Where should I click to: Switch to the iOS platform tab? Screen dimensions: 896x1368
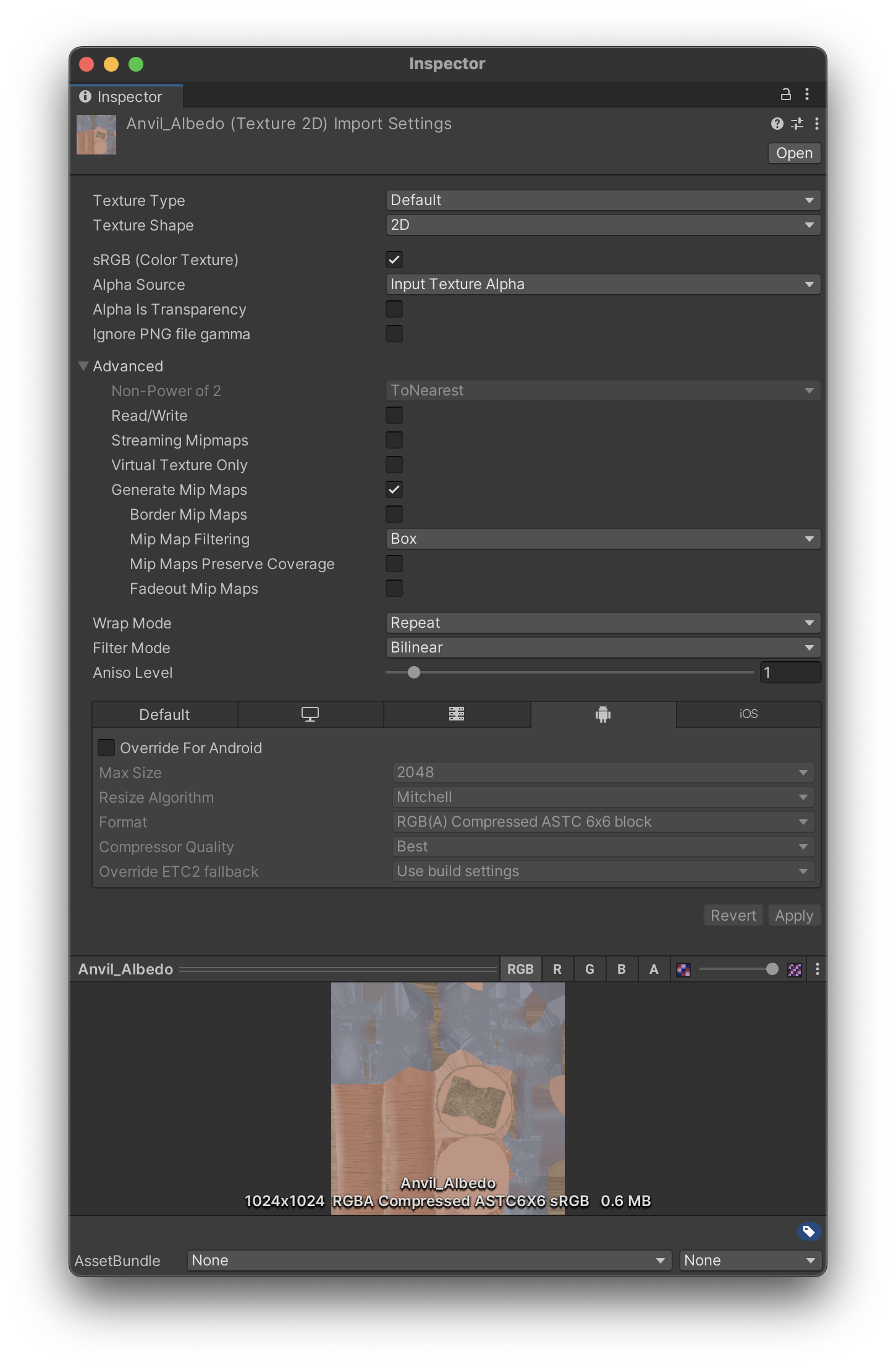tap(748, 714)
